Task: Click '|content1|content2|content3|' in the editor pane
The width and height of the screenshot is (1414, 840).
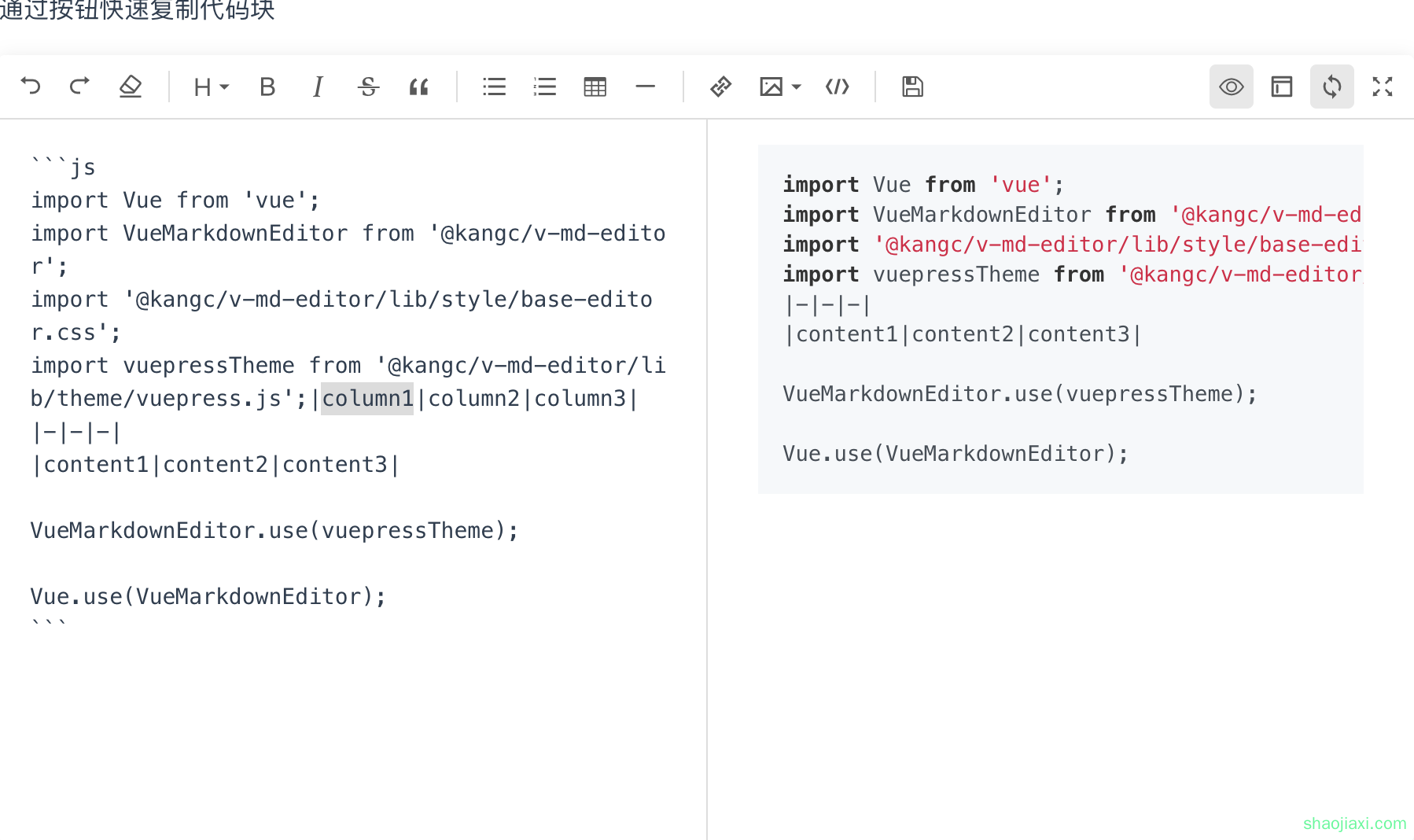Action: [x=215, y=465]
